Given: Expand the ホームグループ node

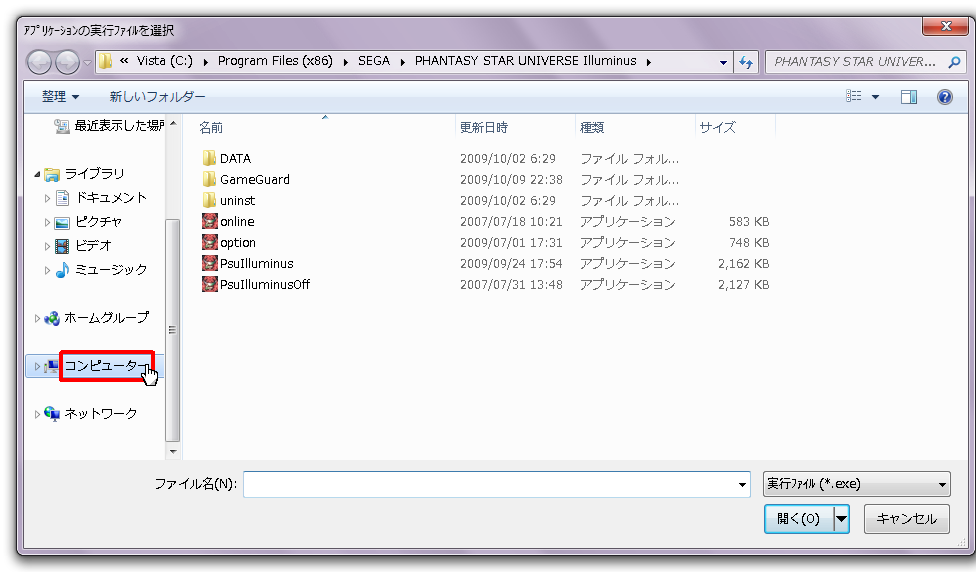Looking at the screenshot, I should pyautogui.click(x=37, y=318).
